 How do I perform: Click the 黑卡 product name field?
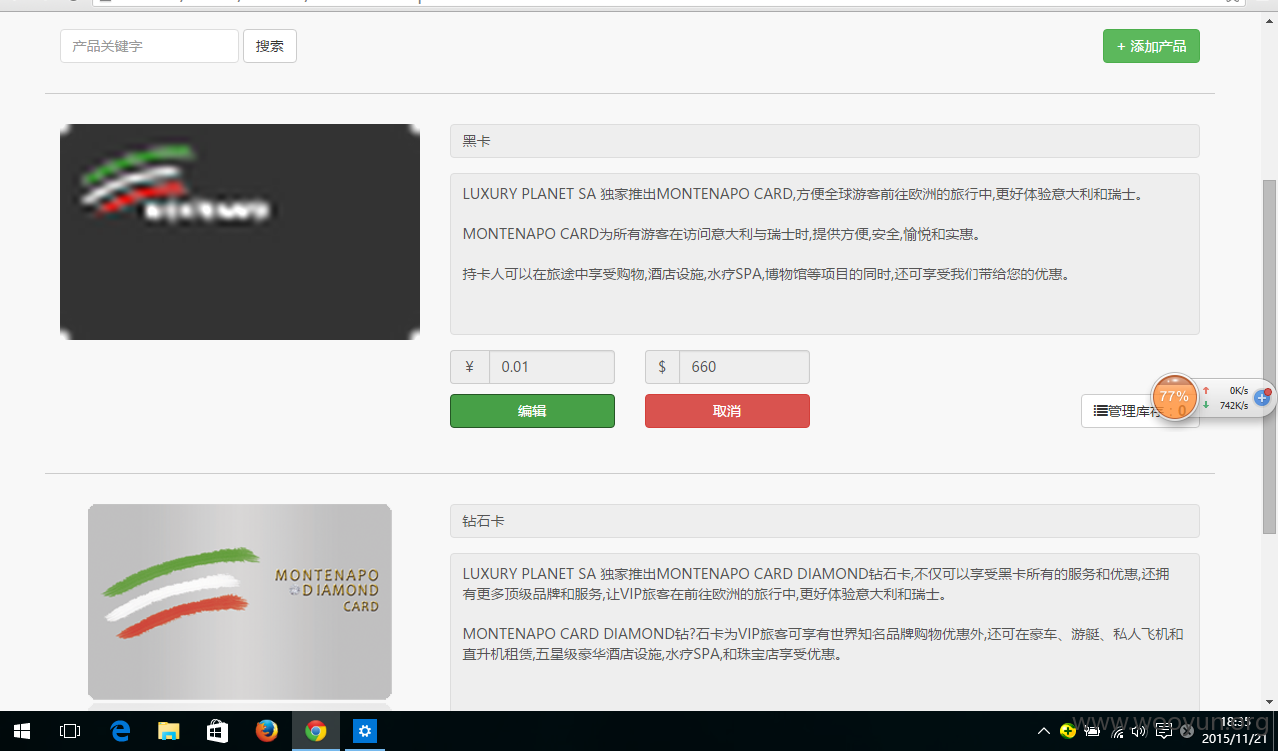(x=824, y=141)
